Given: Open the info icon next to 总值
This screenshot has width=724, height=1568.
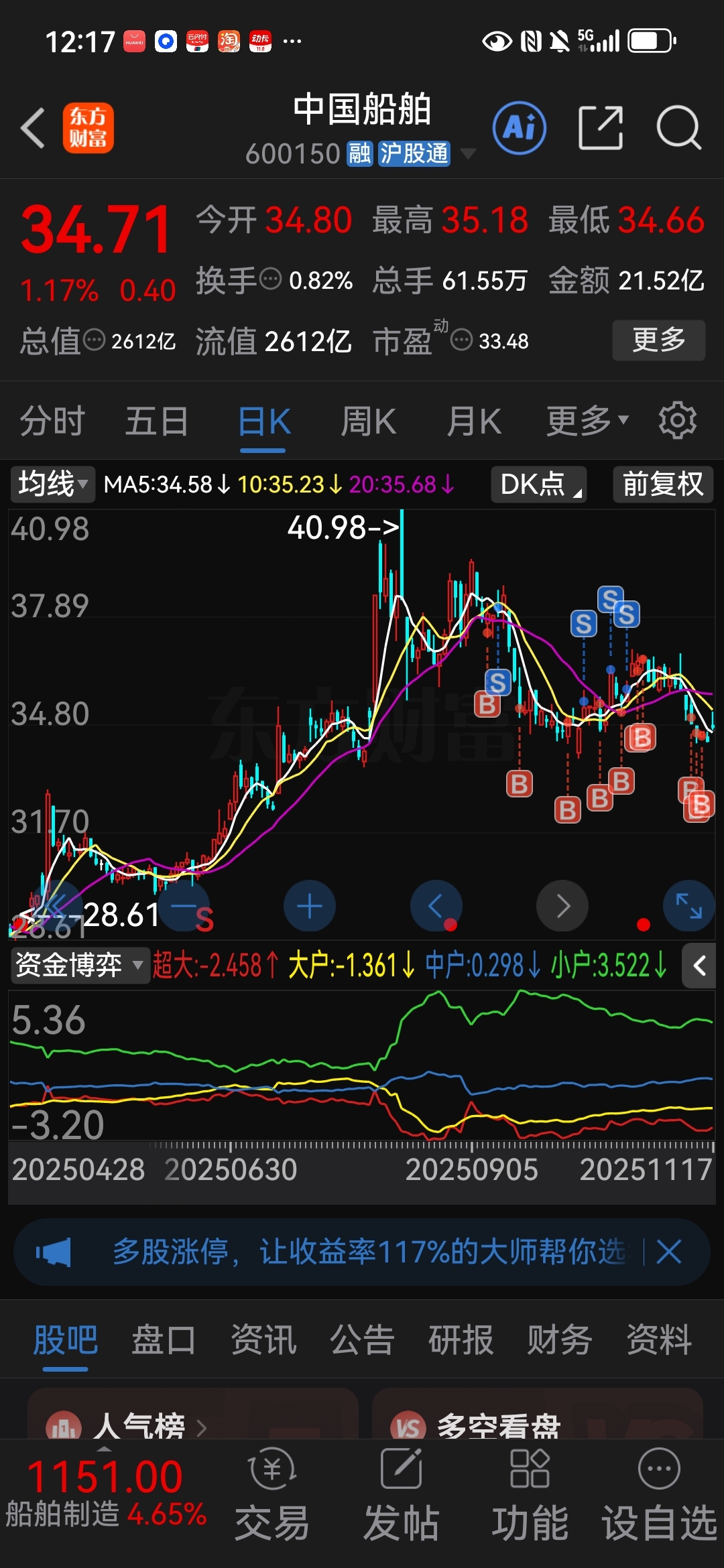Looking at the screenshot, I should coord(94,340).
